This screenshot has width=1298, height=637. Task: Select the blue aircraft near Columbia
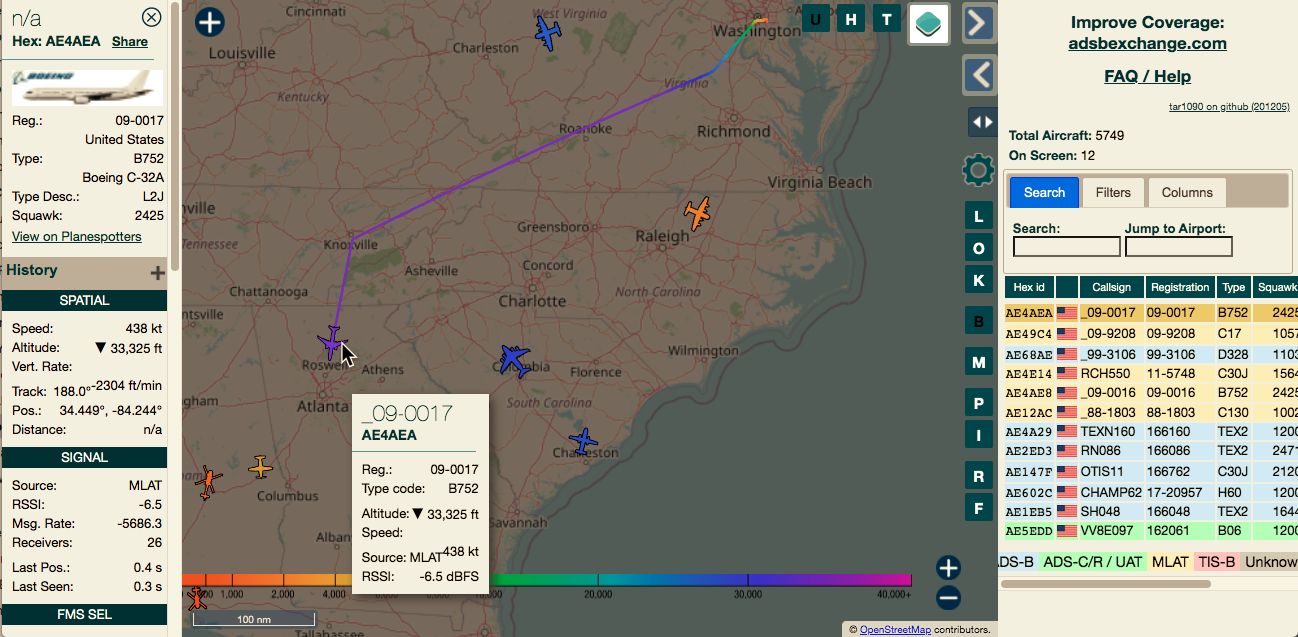514,359
